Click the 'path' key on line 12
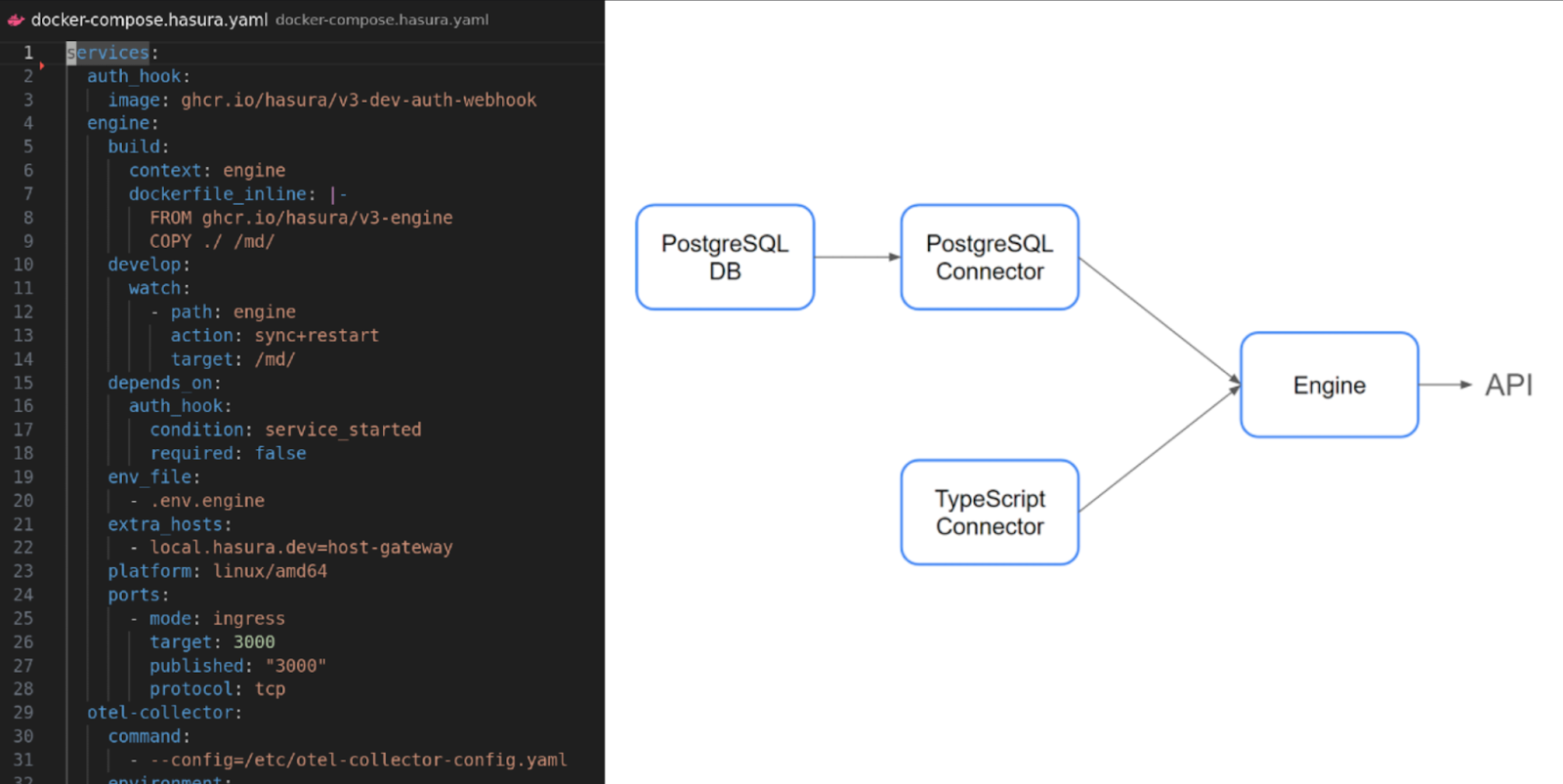 [191, 311]
